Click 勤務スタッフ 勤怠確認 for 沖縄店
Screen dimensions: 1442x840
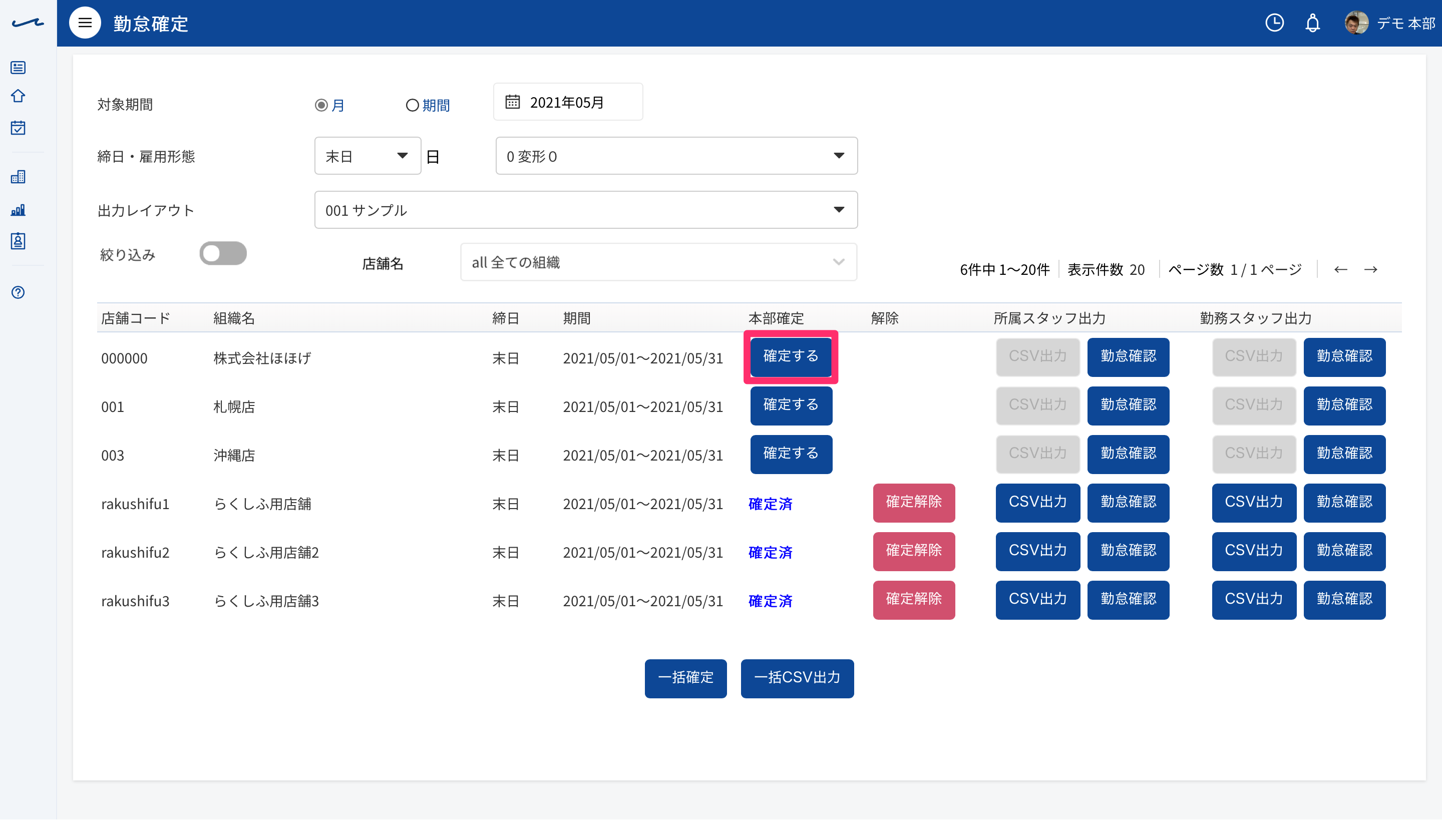click(1344, 455)
